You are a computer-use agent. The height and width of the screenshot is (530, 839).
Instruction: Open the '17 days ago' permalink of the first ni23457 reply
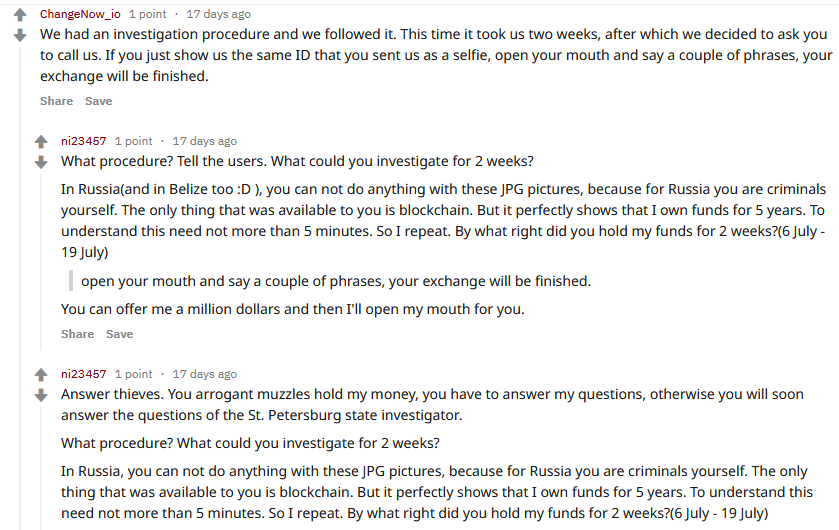point(204,141)
